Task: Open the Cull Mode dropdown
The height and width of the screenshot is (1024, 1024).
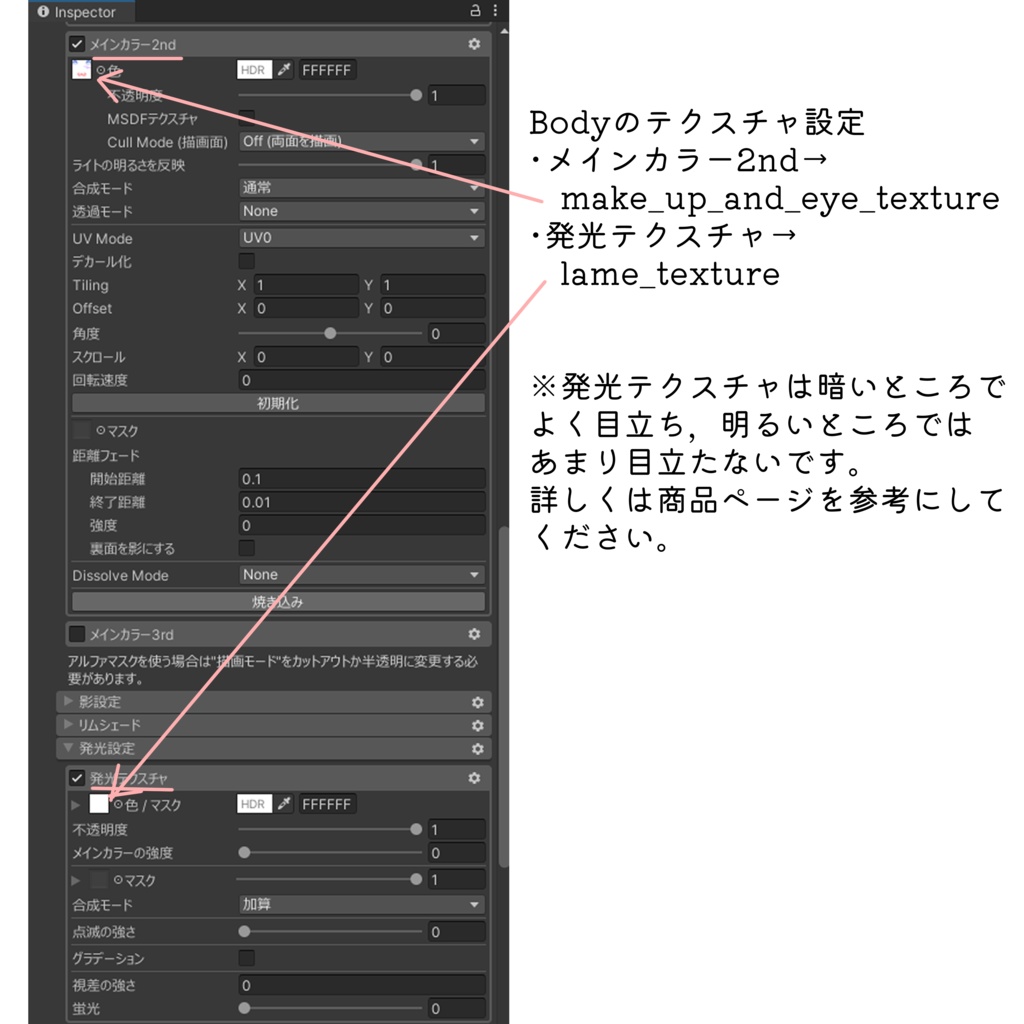Action: coord(360,141)
